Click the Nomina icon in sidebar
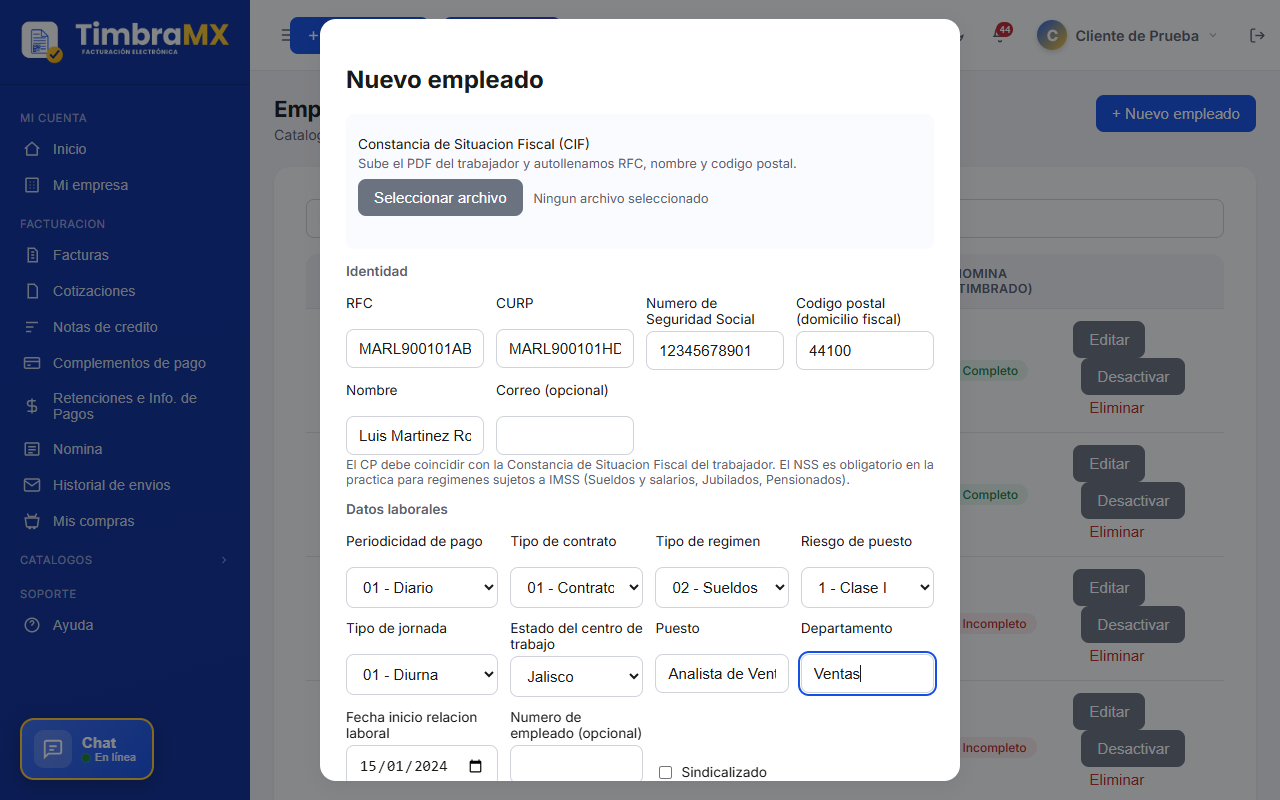Viewport: 1280px width, 800px height. pos(32,449)
